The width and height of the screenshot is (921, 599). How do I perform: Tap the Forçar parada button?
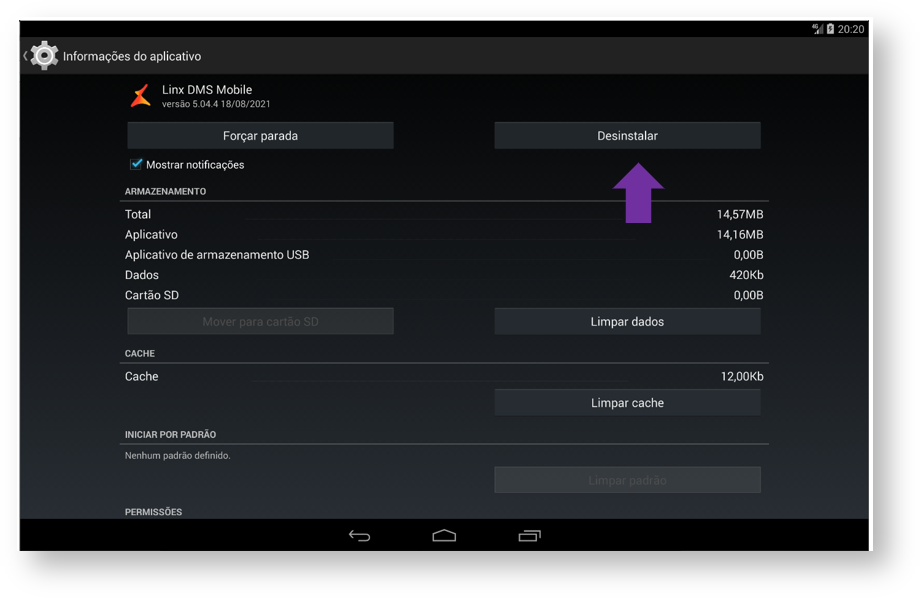[260, 136]
